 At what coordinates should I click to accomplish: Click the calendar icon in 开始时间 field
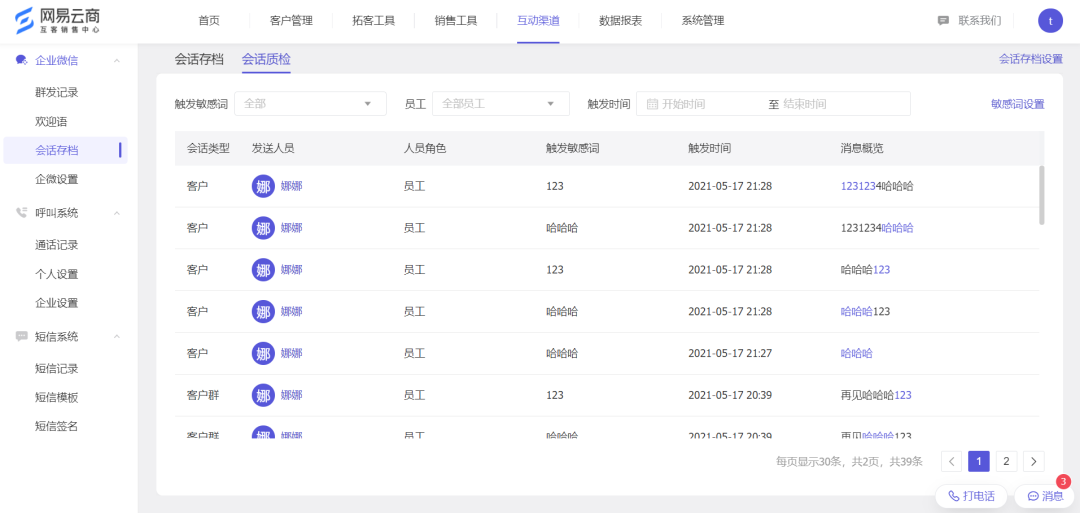(652, 104)
